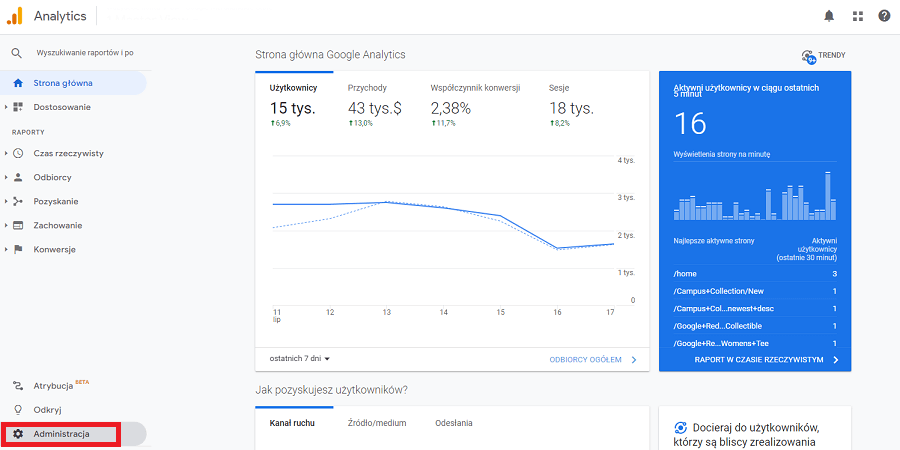Viewport: 900px width, 450px height.
Task: Click the 'Strona główna Google Analytics' heading
Action: tap(330, 55)
